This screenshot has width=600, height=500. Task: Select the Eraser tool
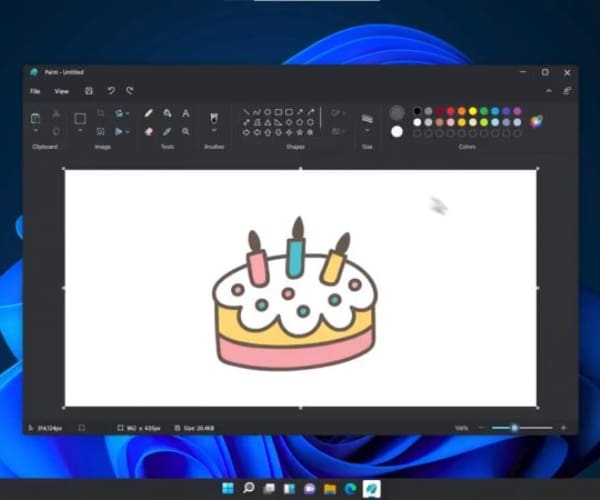(x=149, y=132)
